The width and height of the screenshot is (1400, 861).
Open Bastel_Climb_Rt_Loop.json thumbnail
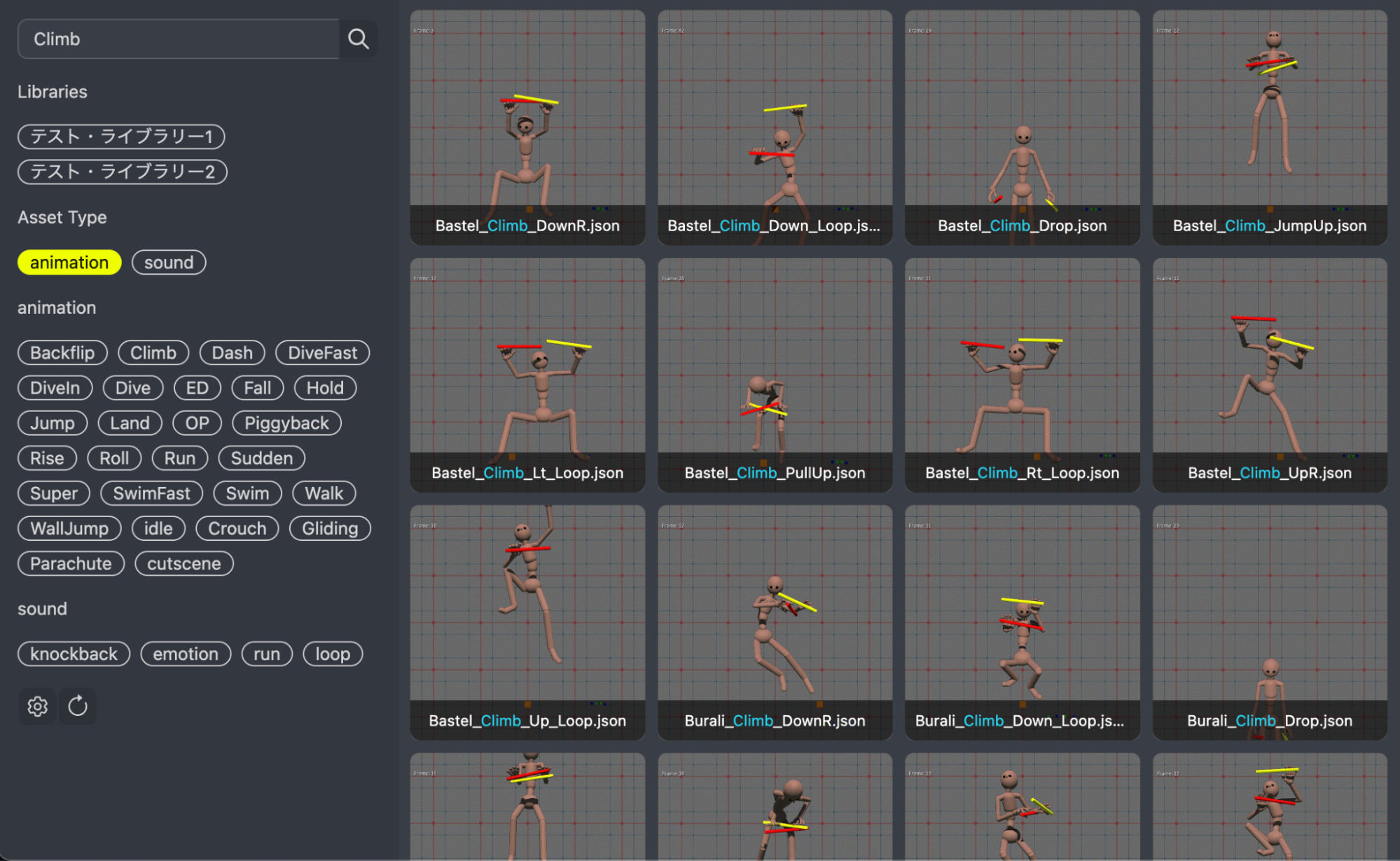(1022, 375)
